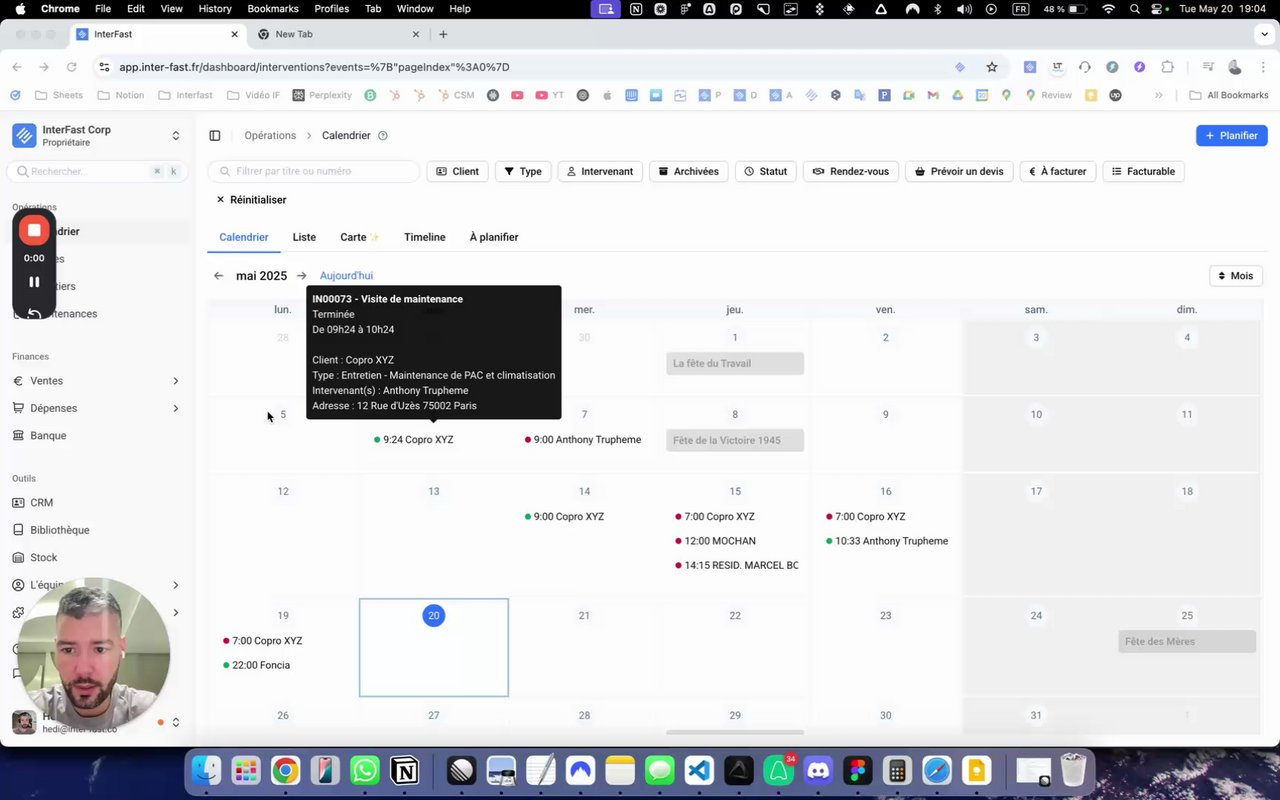The height and width of the screenshot is (800, 1280).
Task: Go to next month arrow
Action: (301, 276)
